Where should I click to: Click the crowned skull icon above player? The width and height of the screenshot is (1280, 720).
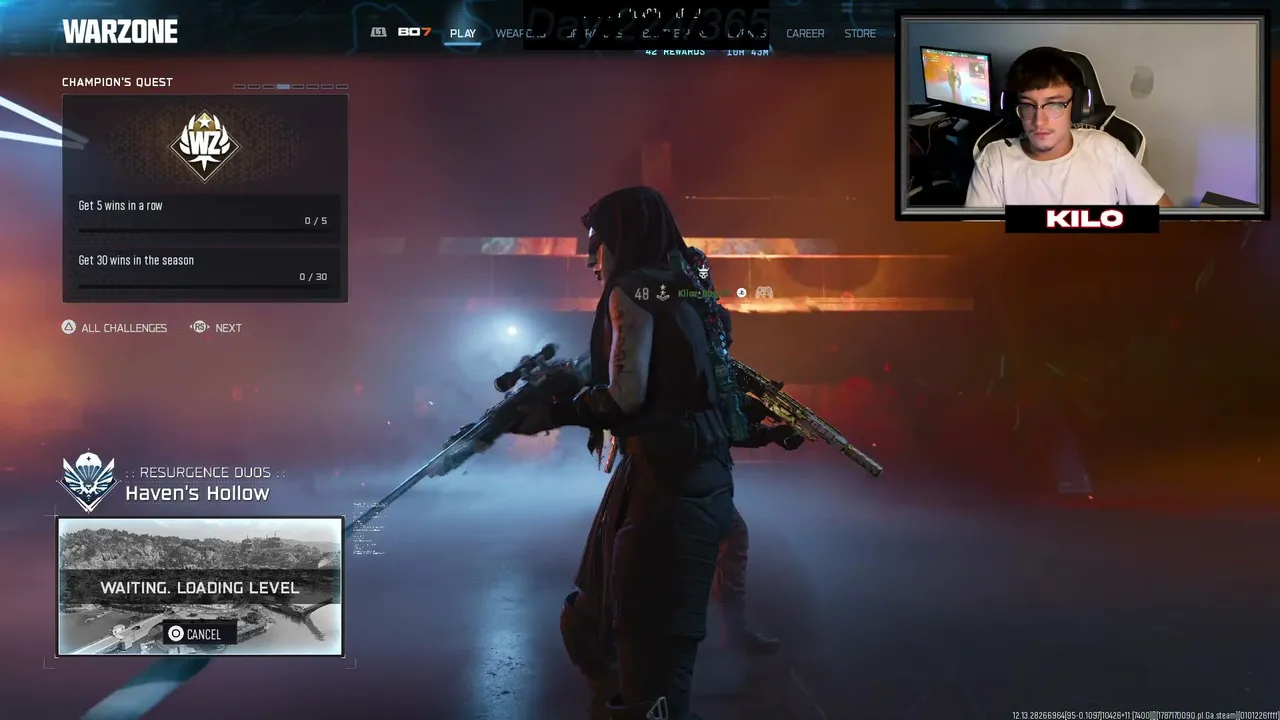(703, 271)
